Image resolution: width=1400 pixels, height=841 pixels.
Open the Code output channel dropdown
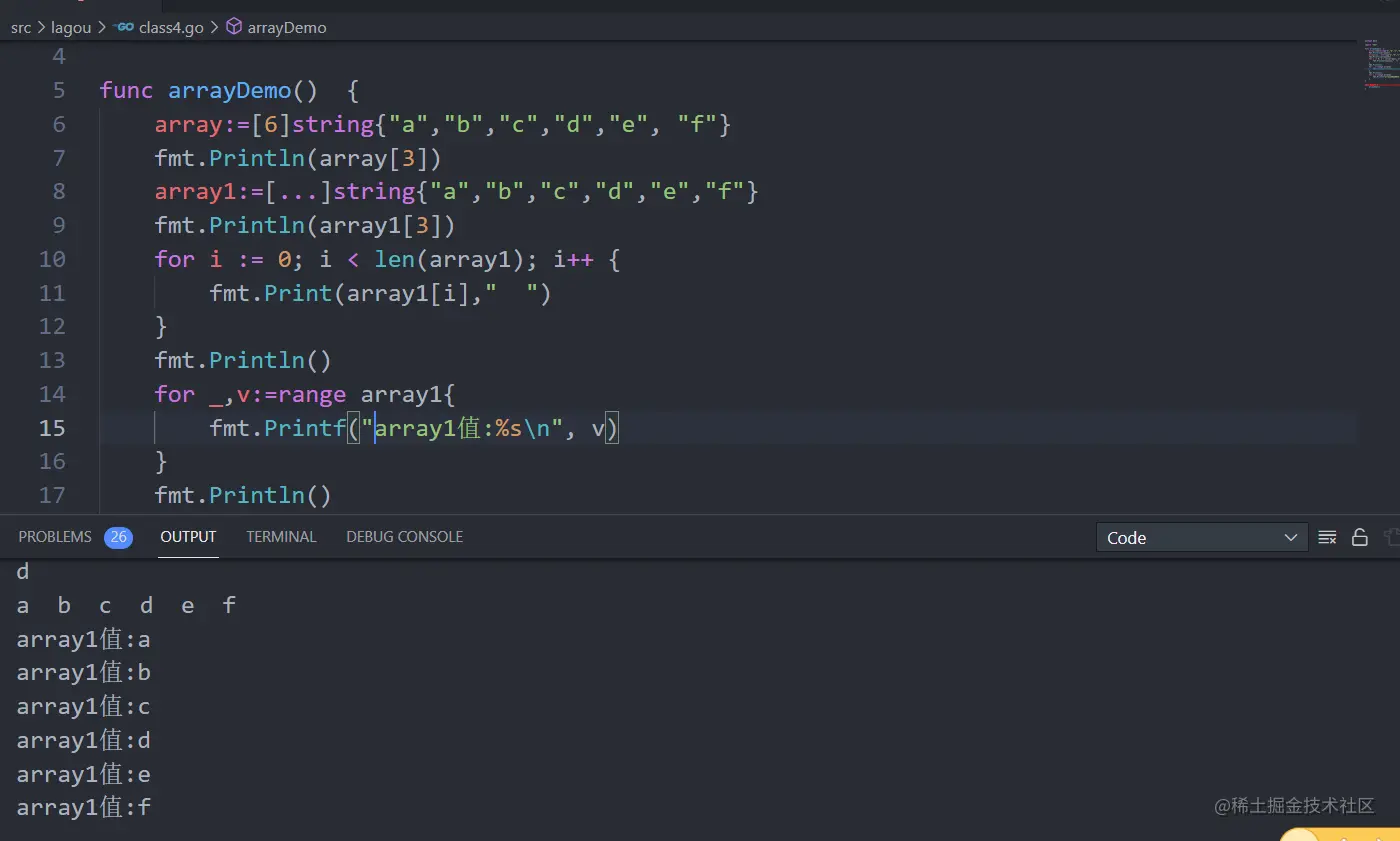(1202, 537)
